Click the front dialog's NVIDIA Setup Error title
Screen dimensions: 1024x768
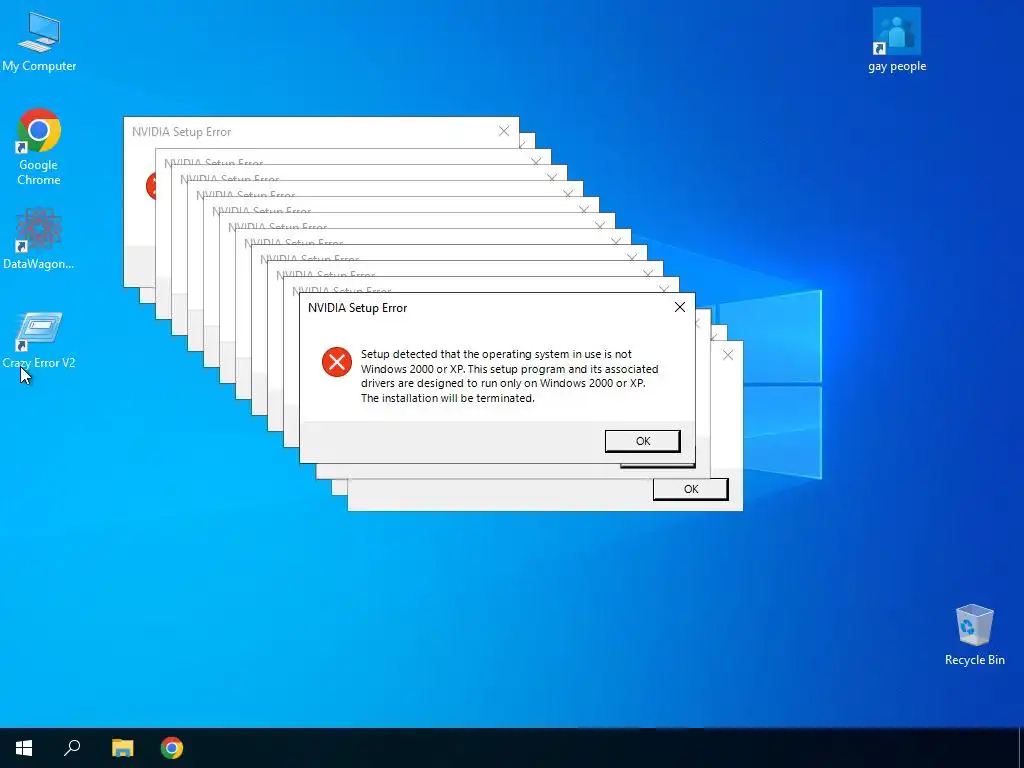coord(357,308)
